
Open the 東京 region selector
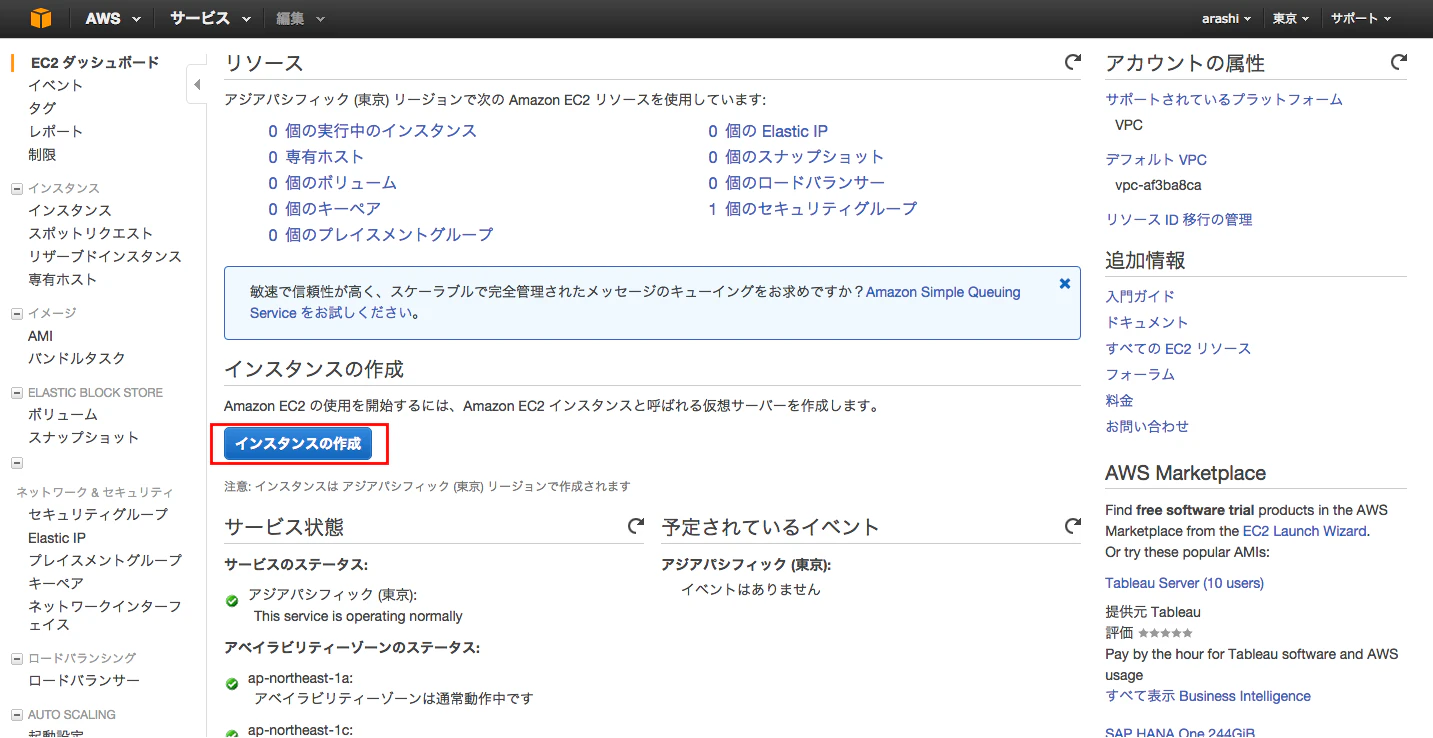pos(1292,18)
